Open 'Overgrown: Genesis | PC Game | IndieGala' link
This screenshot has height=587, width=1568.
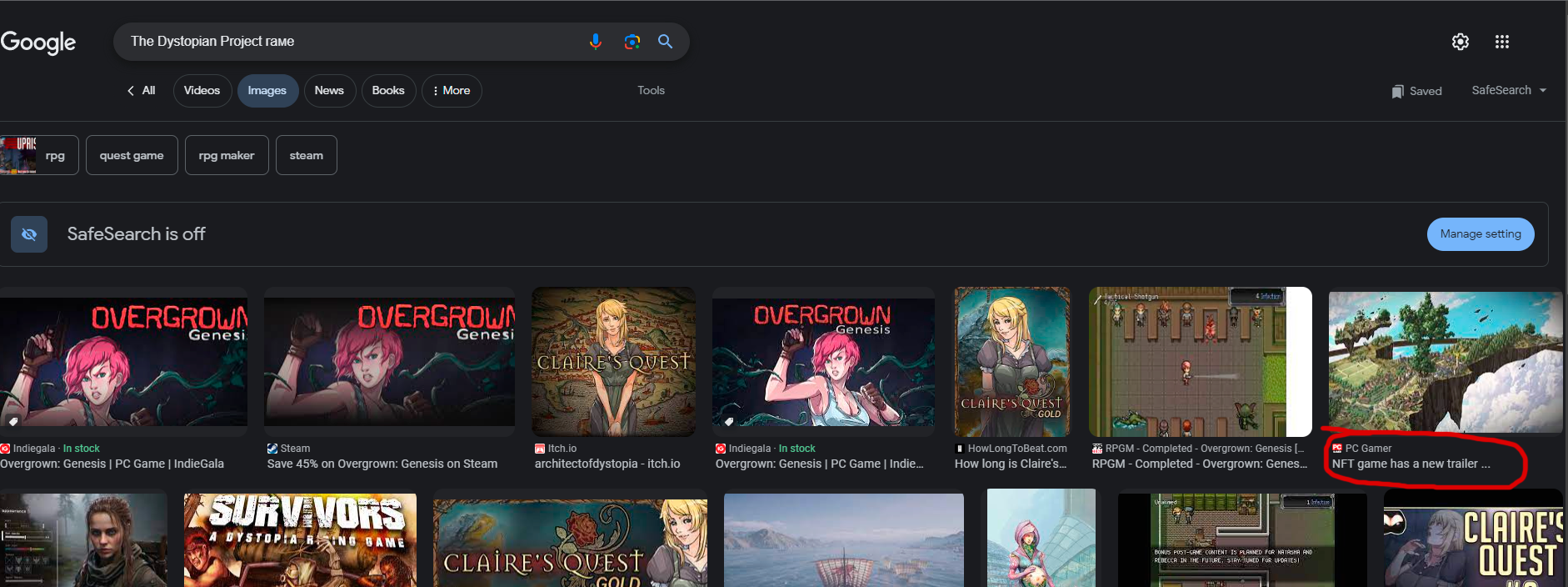tap(112, 464)
